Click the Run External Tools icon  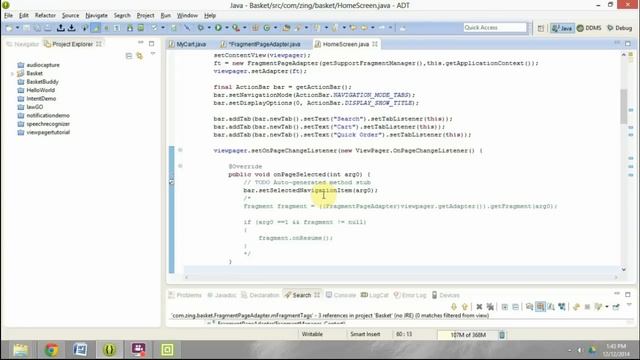(236, 28)
